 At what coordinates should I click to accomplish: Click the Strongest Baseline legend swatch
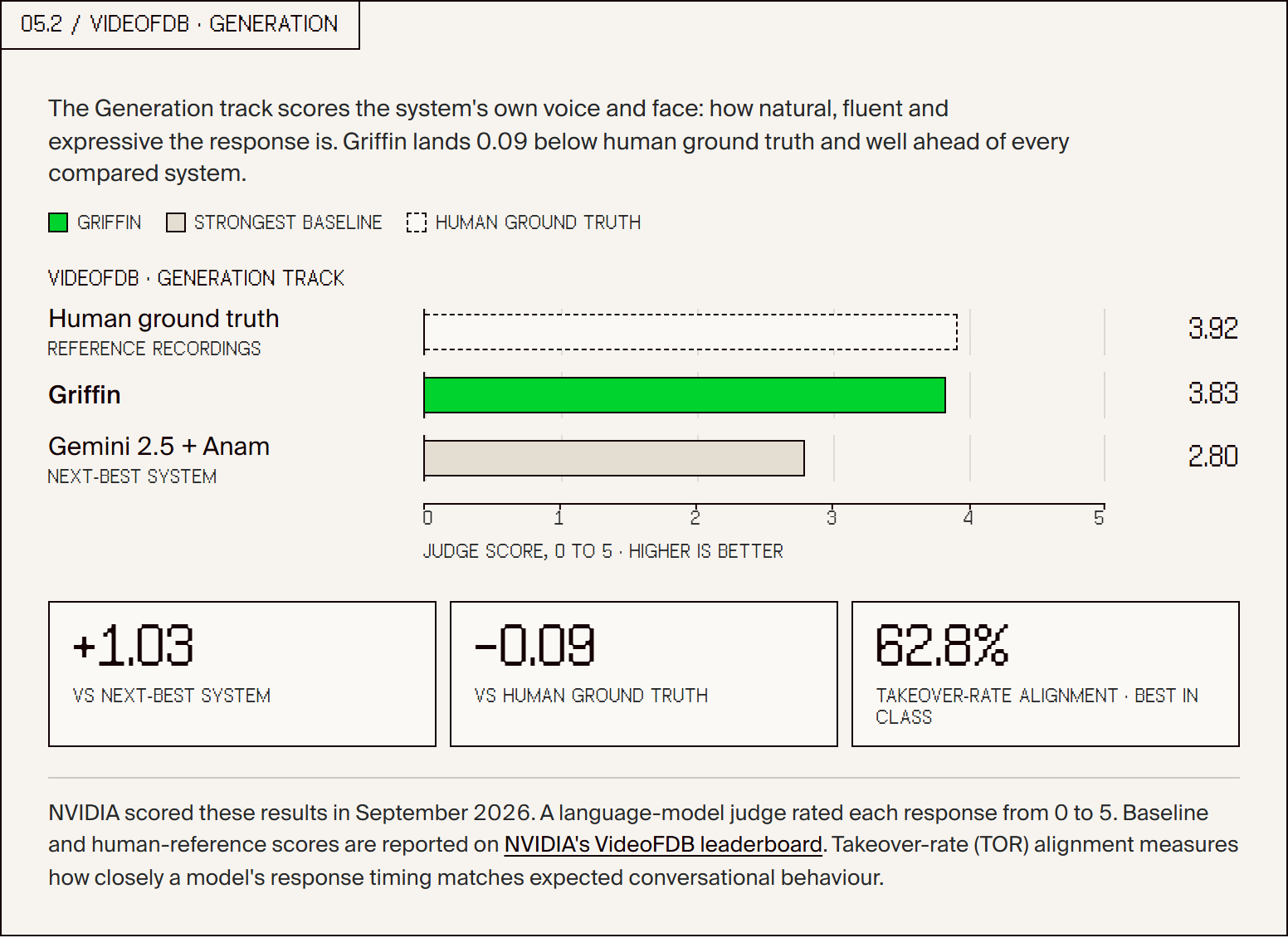[x=175, y=222]
